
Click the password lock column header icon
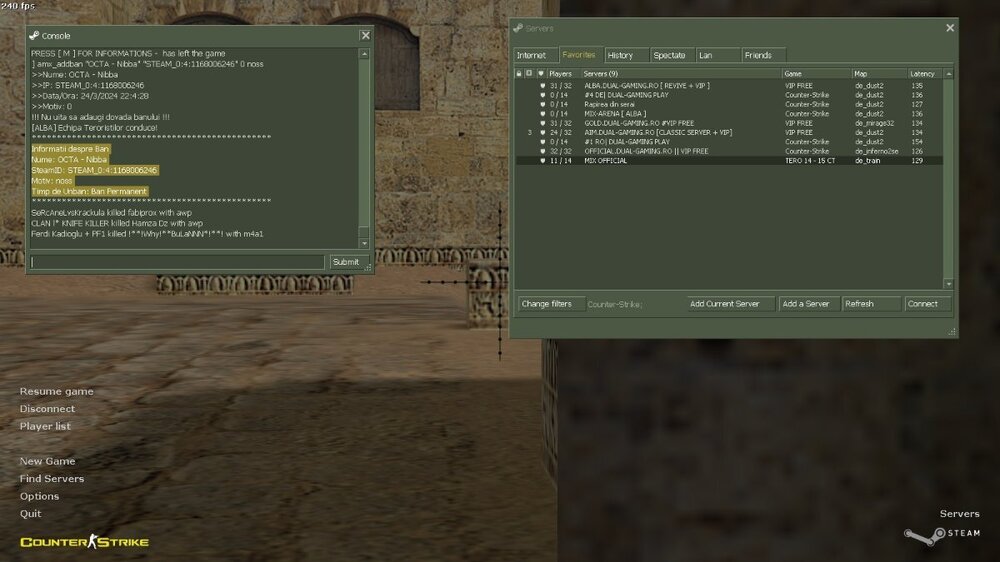point(519,74)
